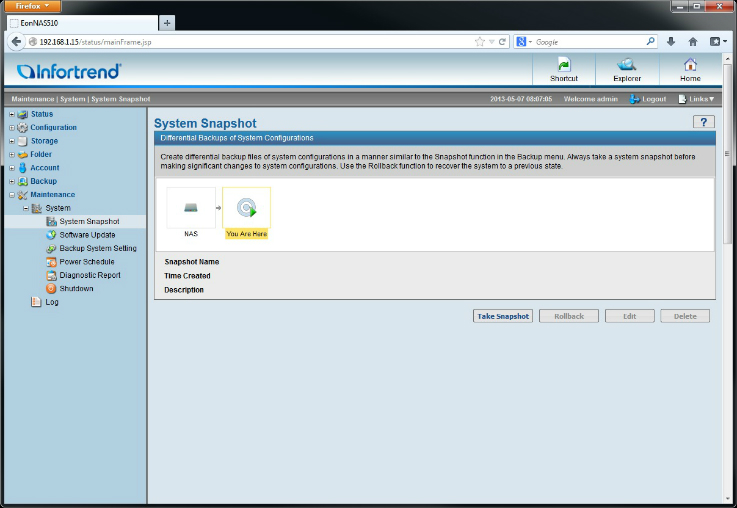The image size is (737, 508).
Task: Click the Firefox home toolbar icon
Action: [693, 42]
